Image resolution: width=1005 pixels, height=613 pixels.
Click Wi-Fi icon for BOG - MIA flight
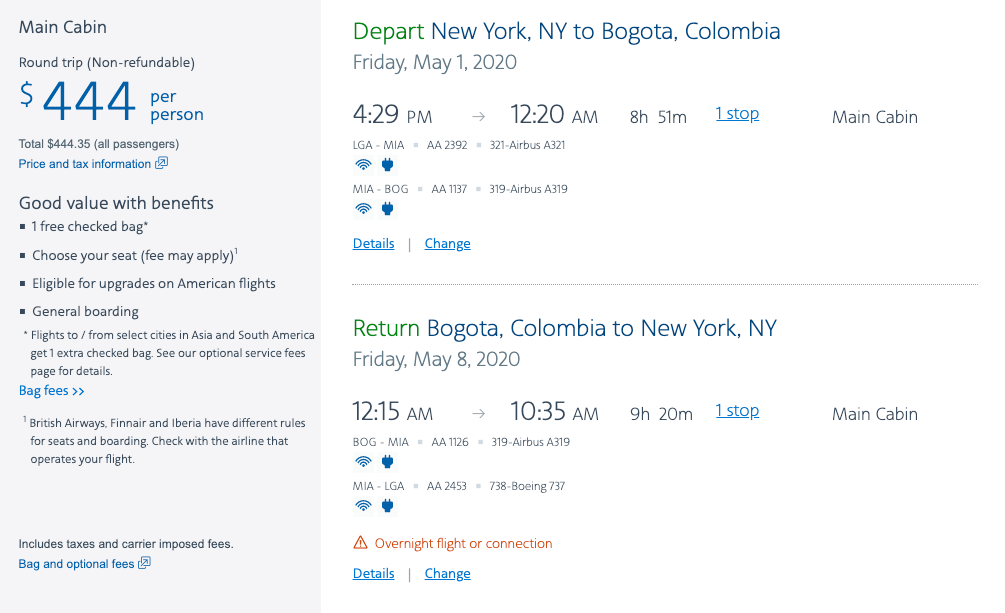(362, 462)
